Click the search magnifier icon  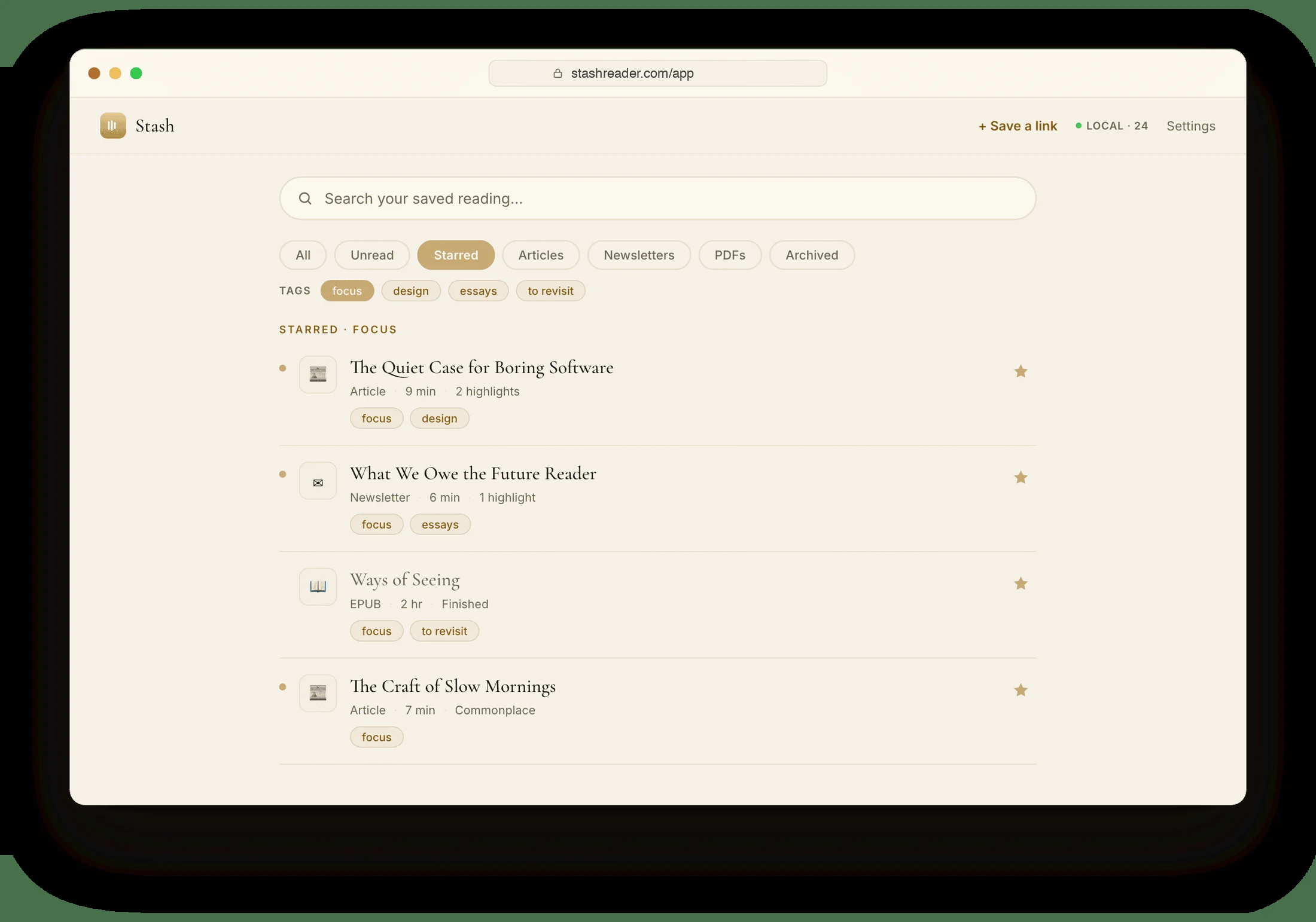305,199
